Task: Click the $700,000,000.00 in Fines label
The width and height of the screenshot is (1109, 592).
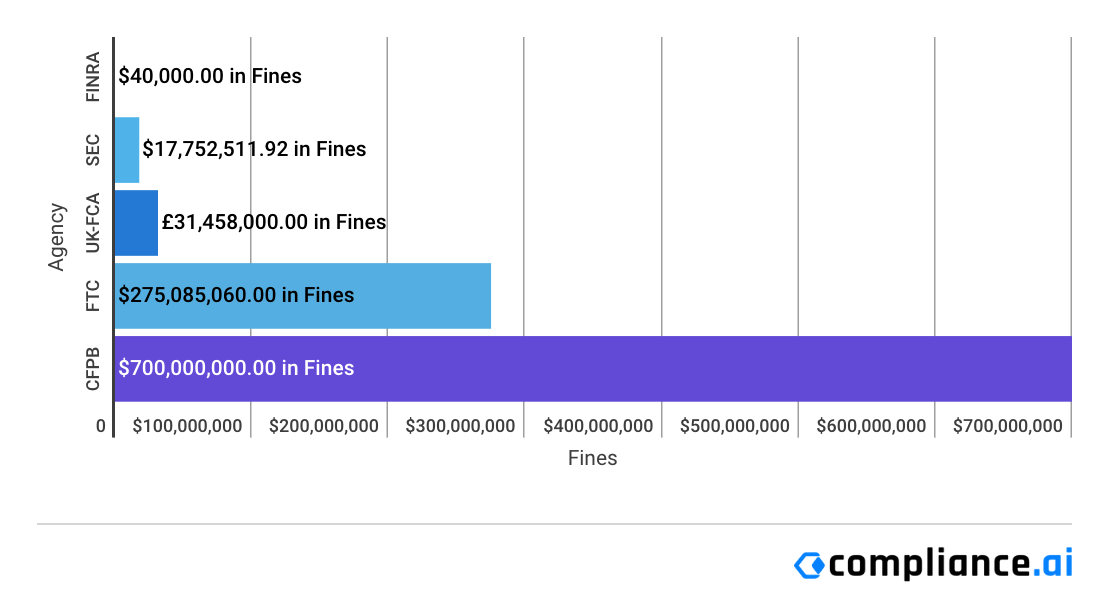Action: tap(236, 368)
